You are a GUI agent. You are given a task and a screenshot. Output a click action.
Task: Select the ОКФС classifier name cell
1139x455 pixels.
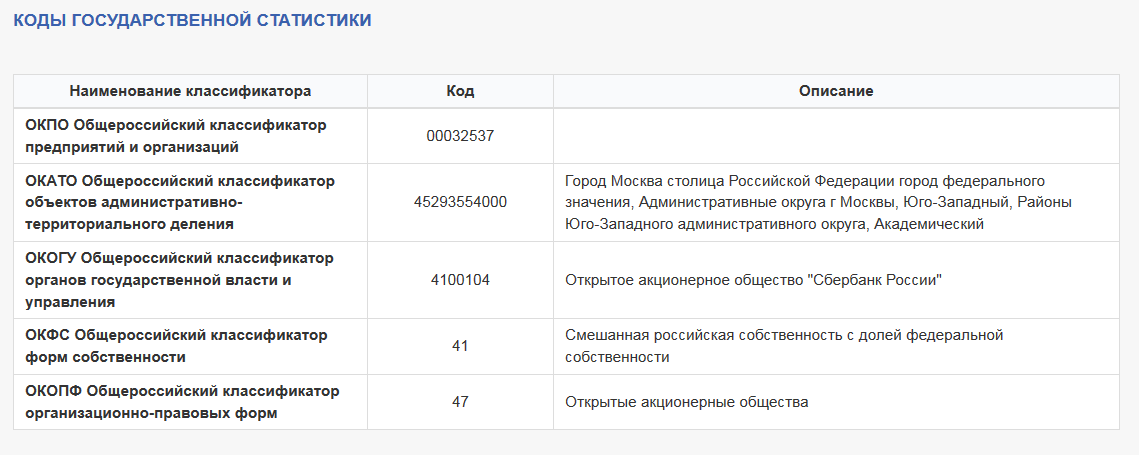pos(190,347)
